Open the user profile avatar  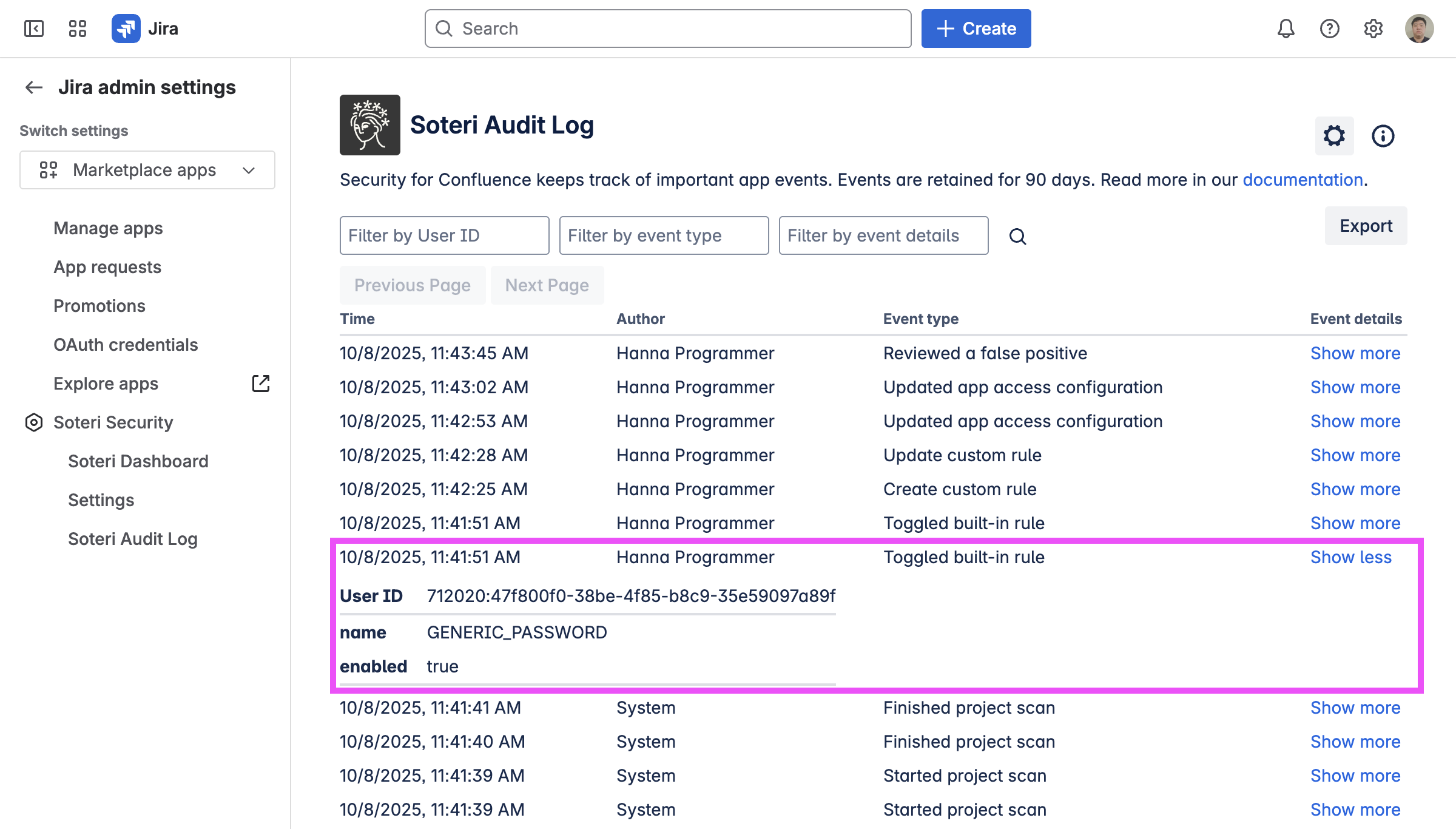[1419, 29]
